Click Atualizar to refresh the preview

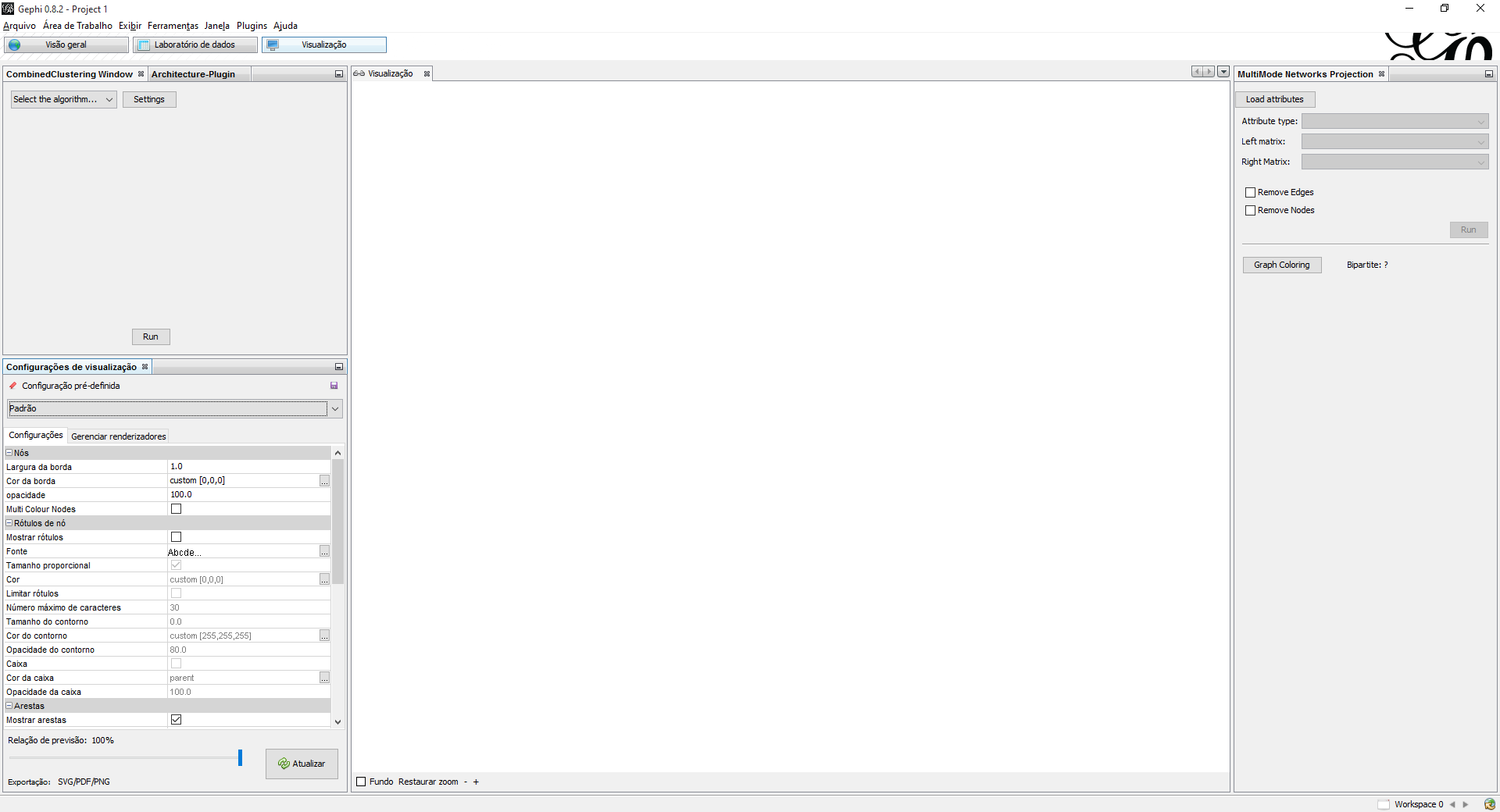click(x=302, y=764)
